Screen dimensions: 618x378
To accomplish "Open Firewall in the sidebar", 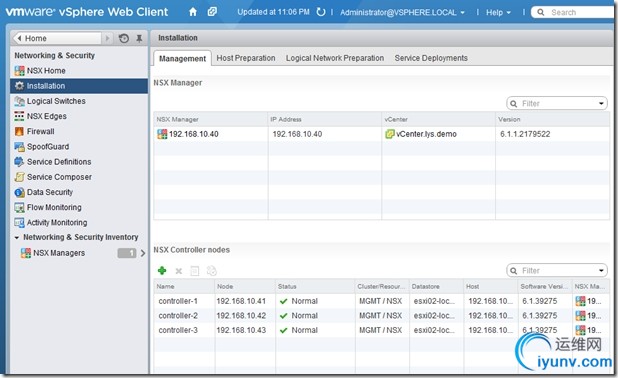I will click(x=40, y=131).
